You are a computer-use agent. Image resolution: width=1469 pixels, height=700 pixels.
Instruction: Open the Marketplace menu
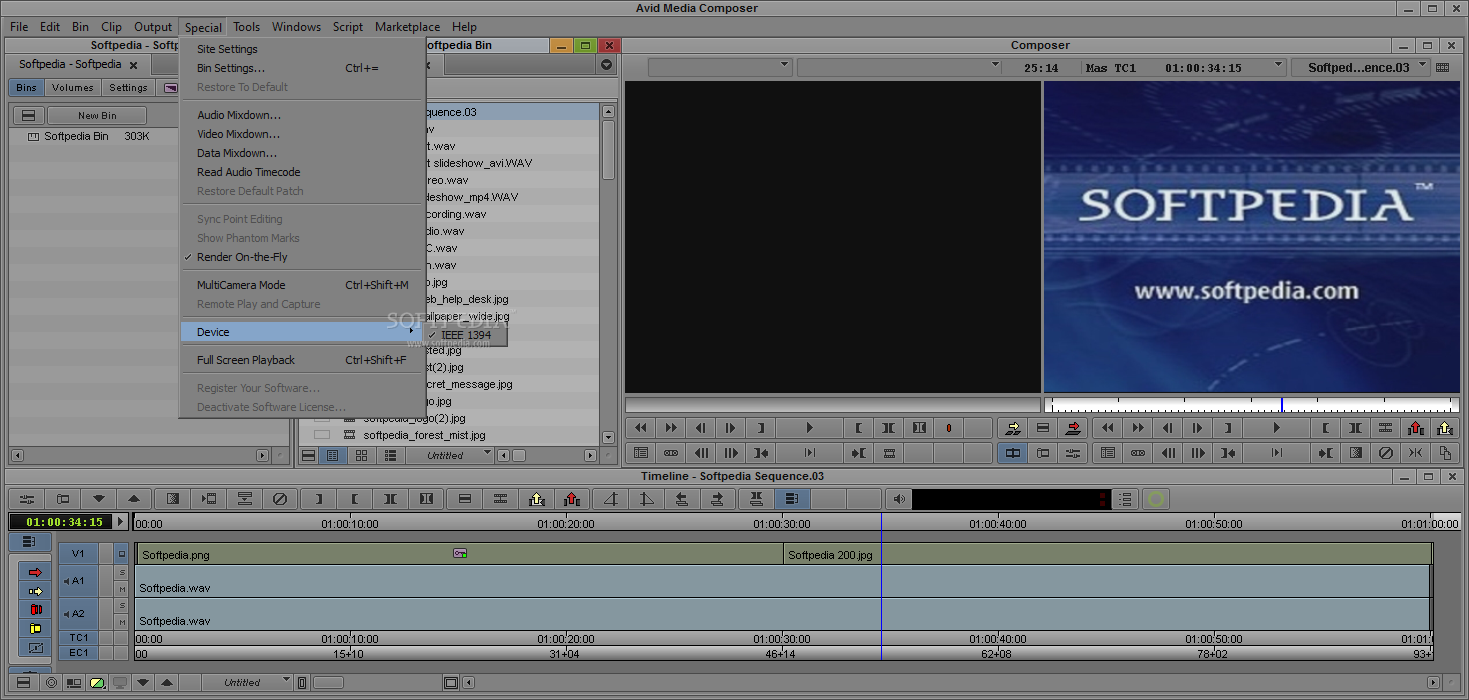[407, 27]
